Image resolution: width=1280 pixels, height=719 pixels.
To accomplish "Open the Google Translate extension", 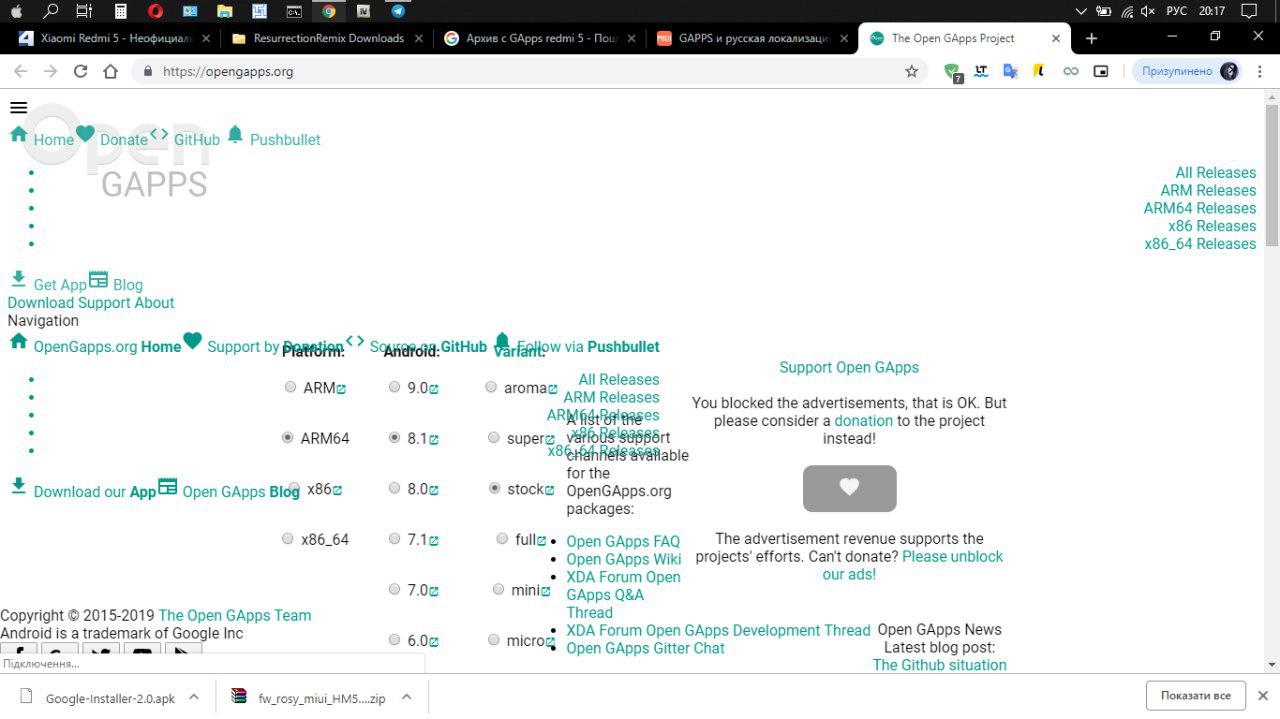I will pos(1010,71).
